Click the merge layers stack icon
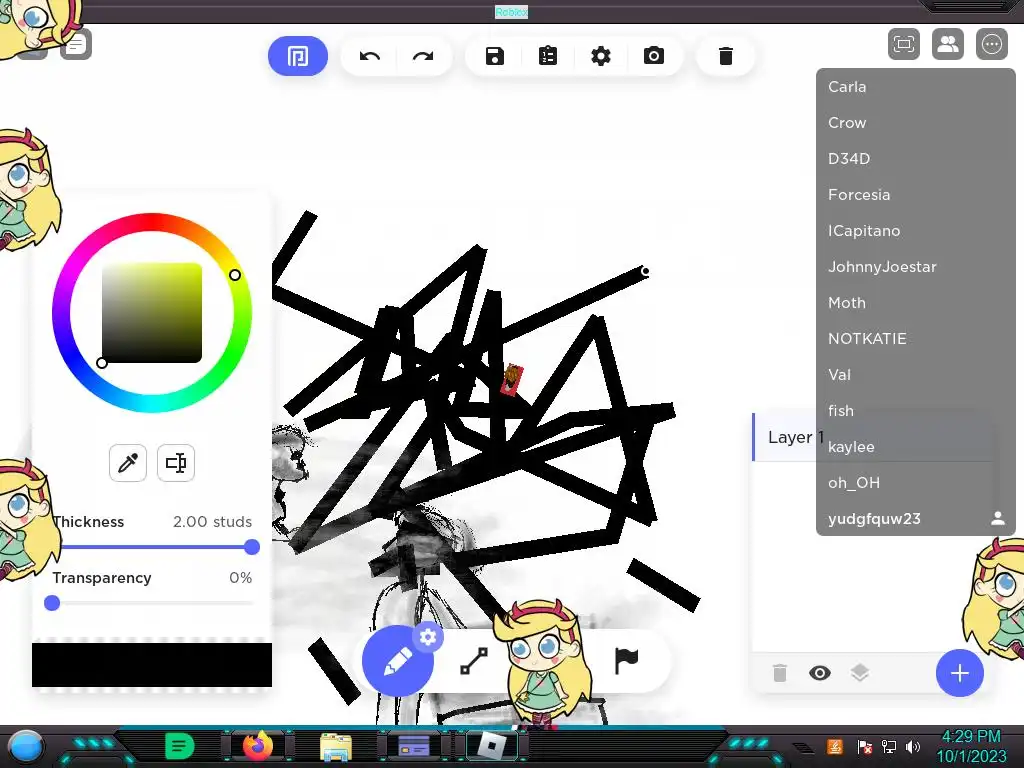The height and width of the screenshot is (768, 1024). [x=859, y=673]
